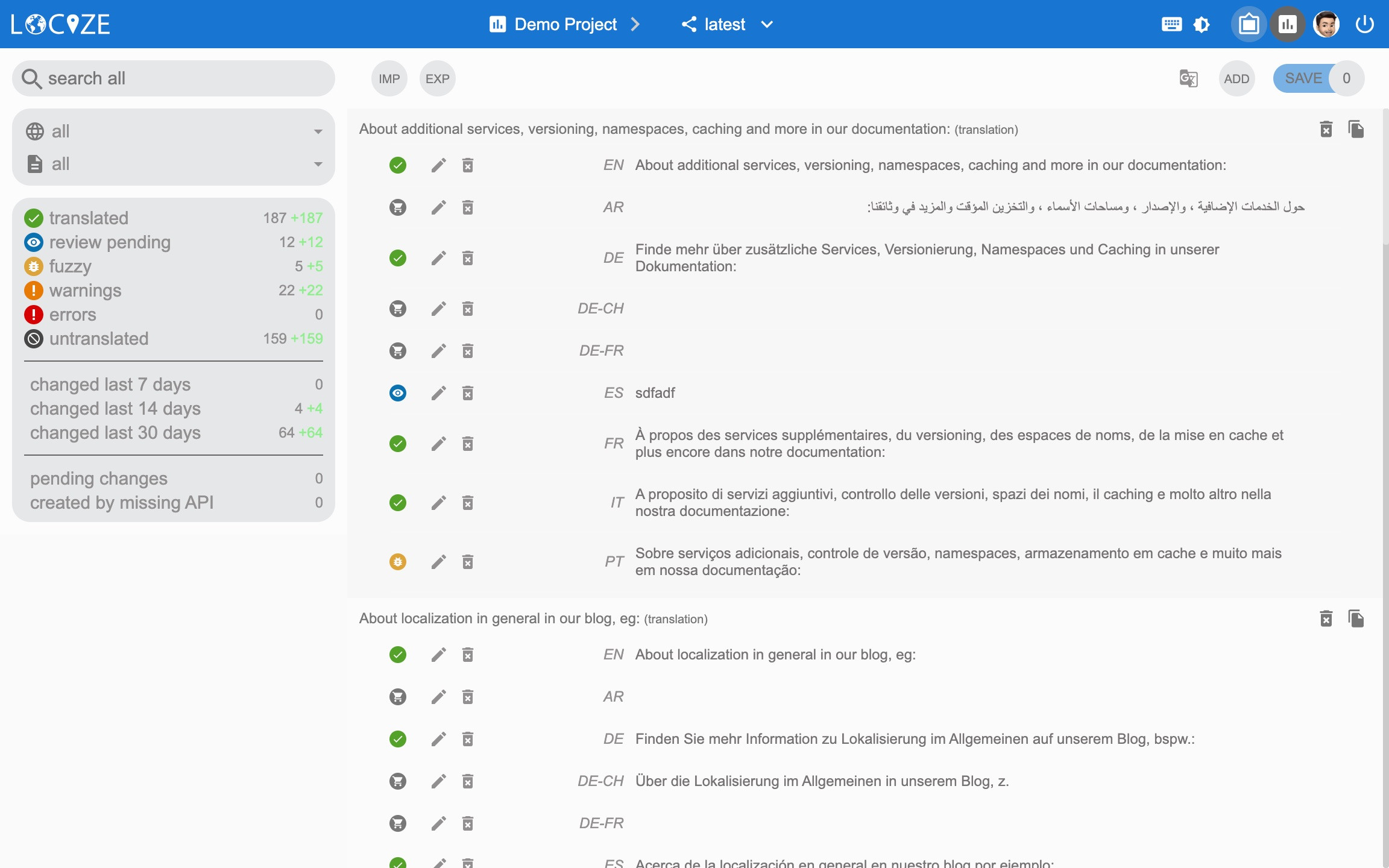The image size is (1389, 868).
Task: Delete the 'About additional services' key
Action: coord(1326,129)
